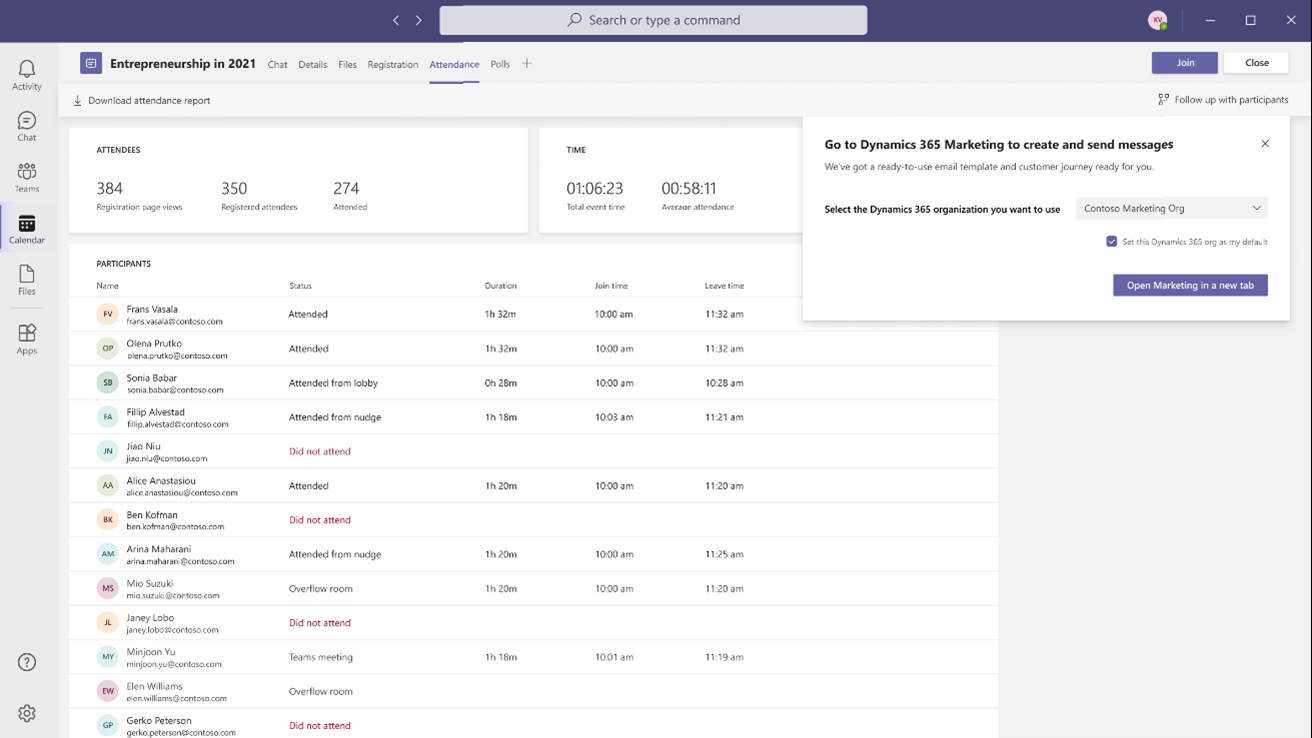Open the Polls tab
This screenshot has height=738, width=1312.
(500, 64)
